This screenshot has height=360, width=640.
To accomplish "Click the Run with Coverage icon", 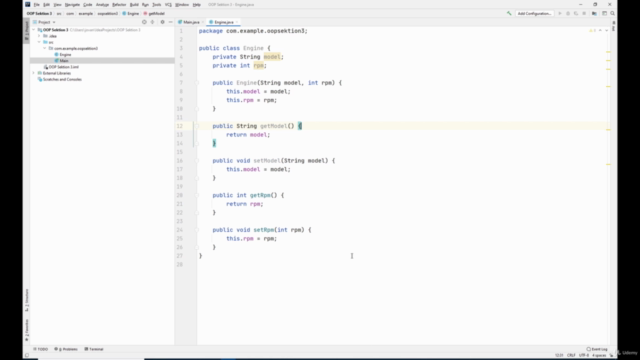I will (576, 13).
